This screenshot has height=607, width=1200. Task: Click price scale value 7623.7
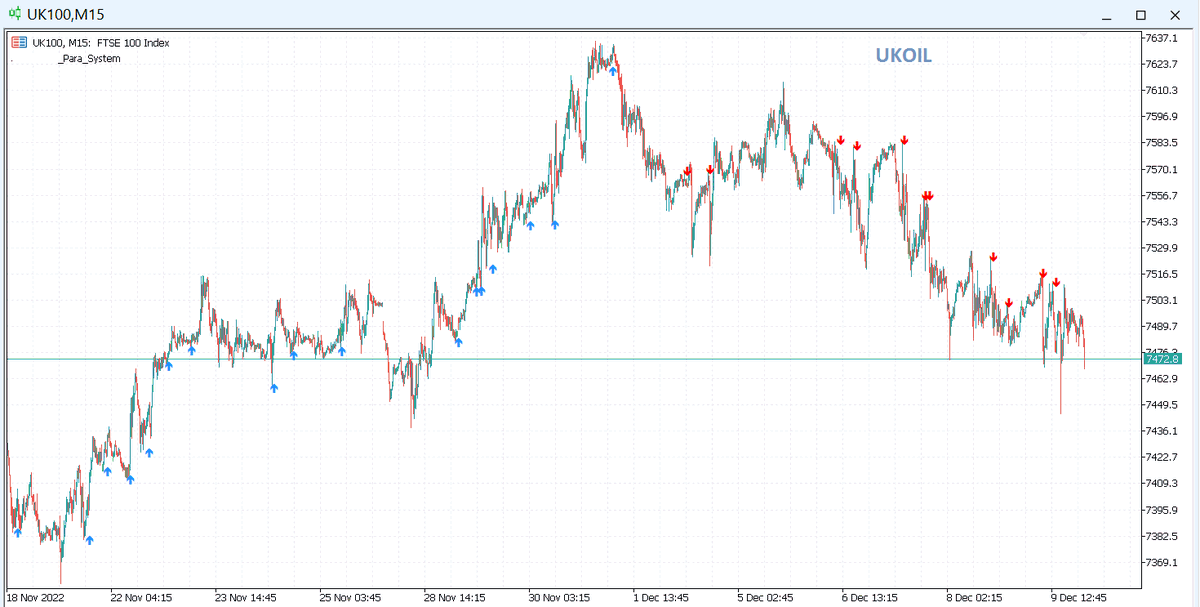tap(1163, 64)
